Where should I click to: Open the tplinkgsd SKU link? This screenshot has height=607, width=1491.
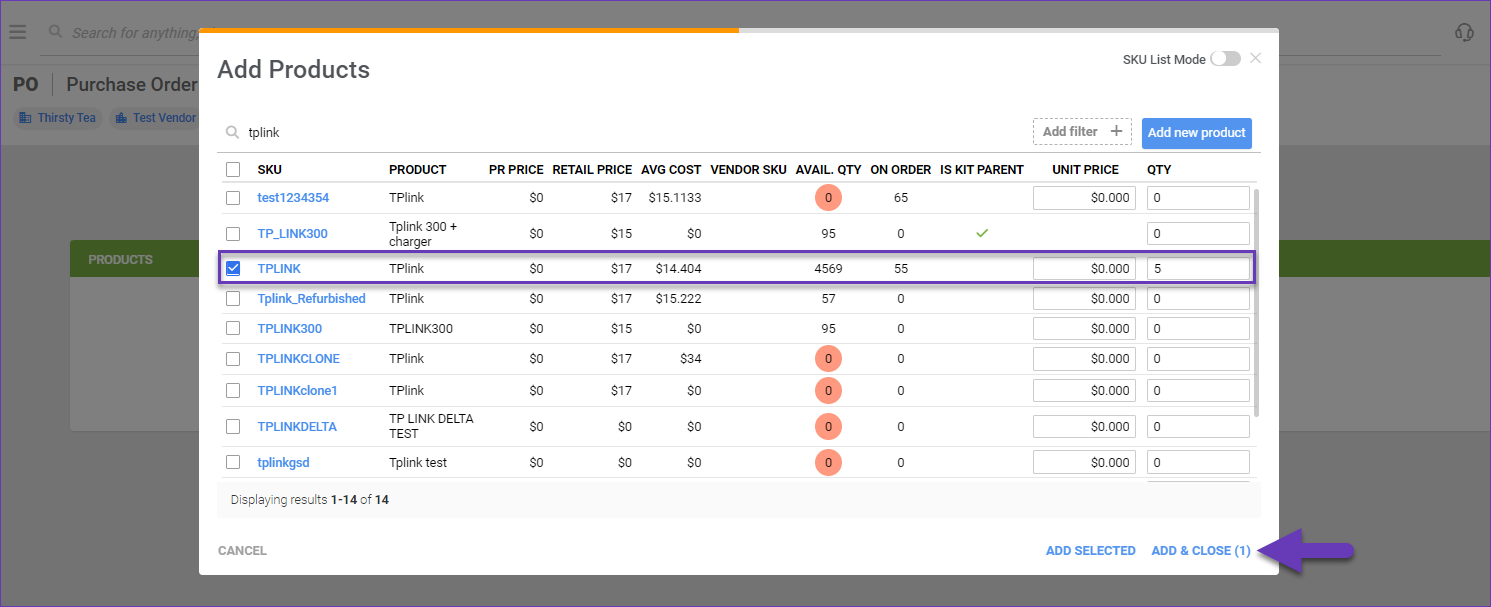click(283, 462)
